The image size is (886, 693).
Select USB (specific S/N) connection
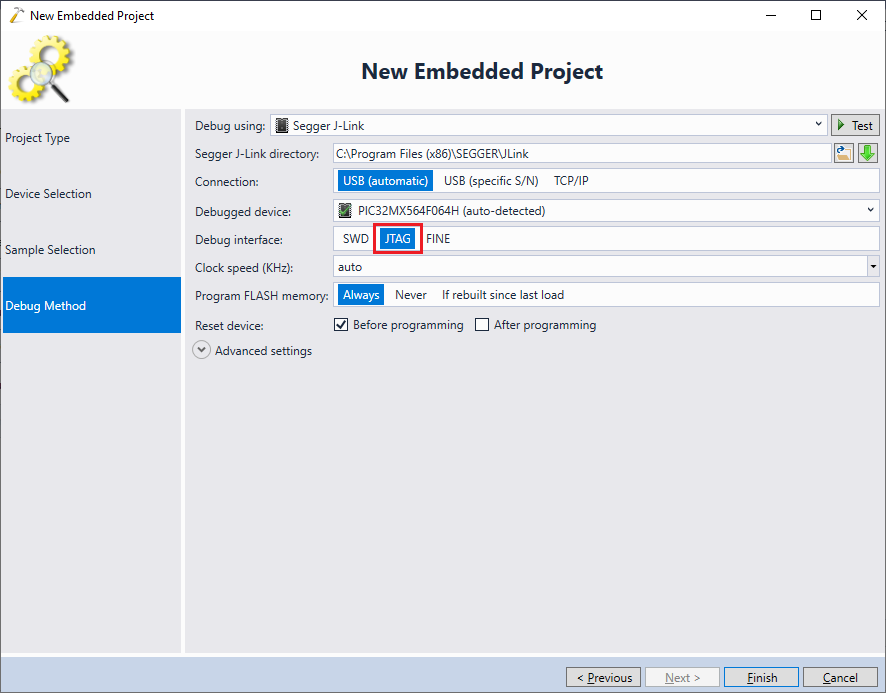coord(491,181)
